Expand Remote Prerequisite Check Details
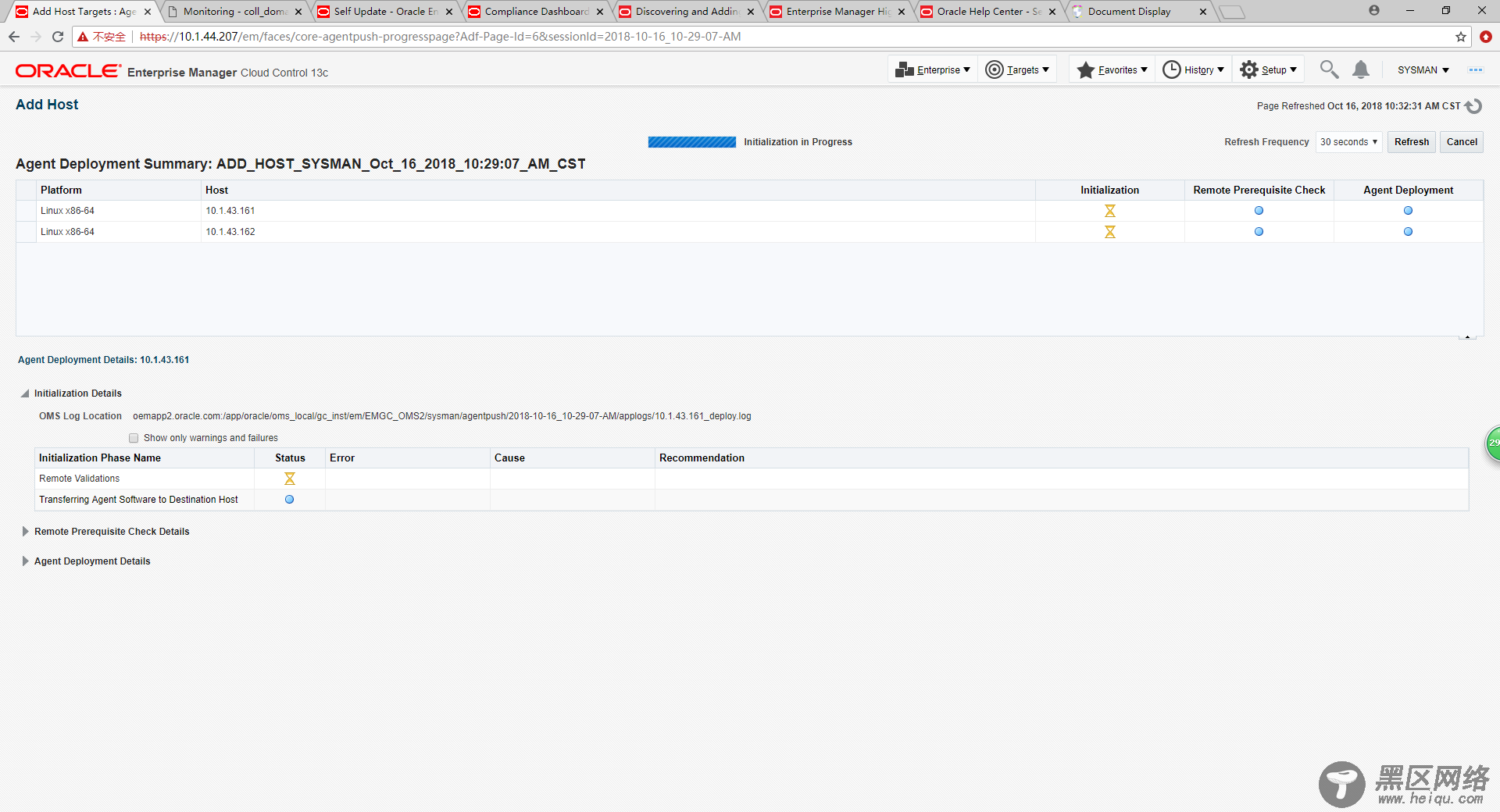 point(25,532)
